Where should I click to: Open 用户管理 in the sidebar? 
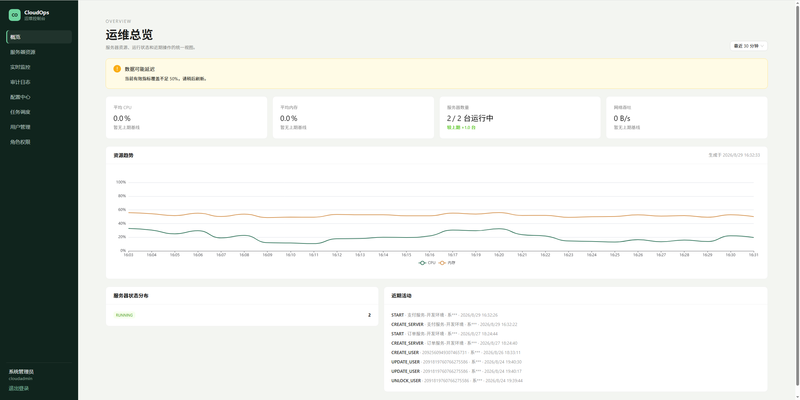click(39, 127)
